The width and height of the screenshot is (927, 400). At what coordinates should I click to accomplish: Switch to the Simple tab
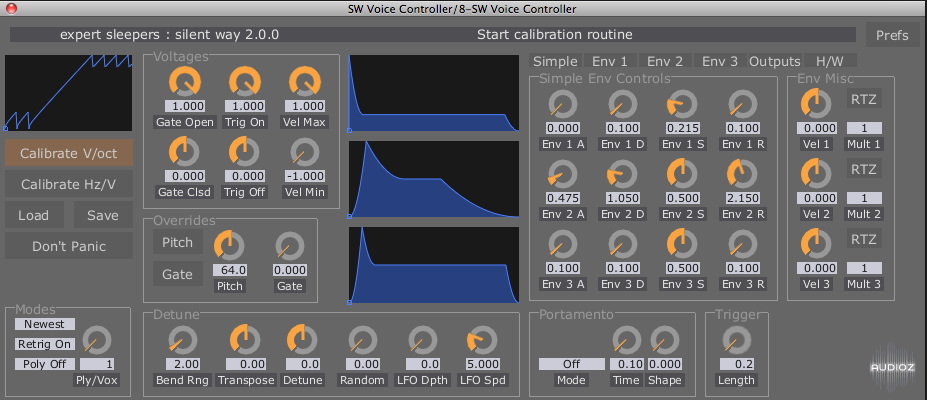pos(555,61)
